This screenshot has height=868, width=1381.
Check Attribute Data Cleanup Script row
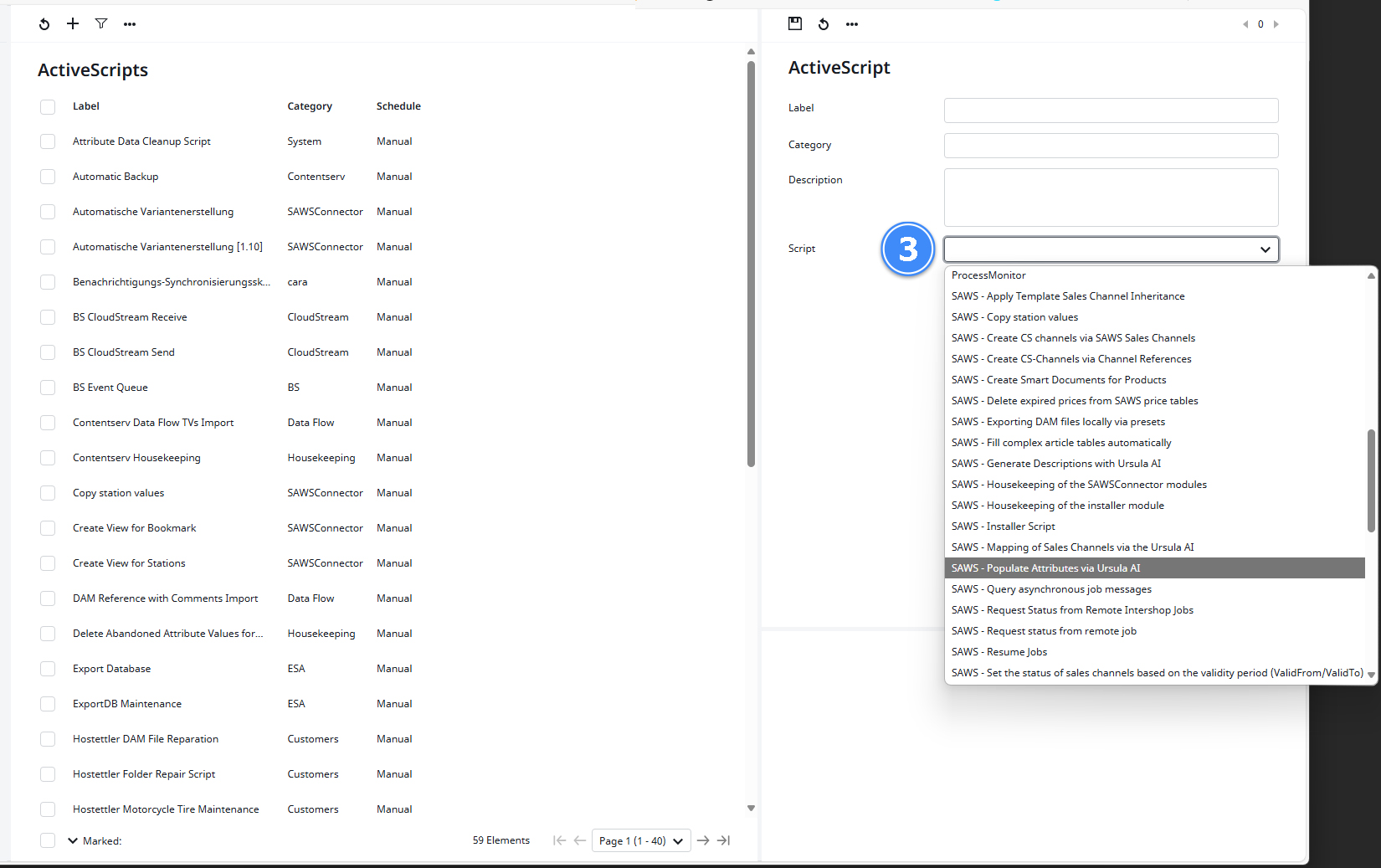(x=48, y=142)
